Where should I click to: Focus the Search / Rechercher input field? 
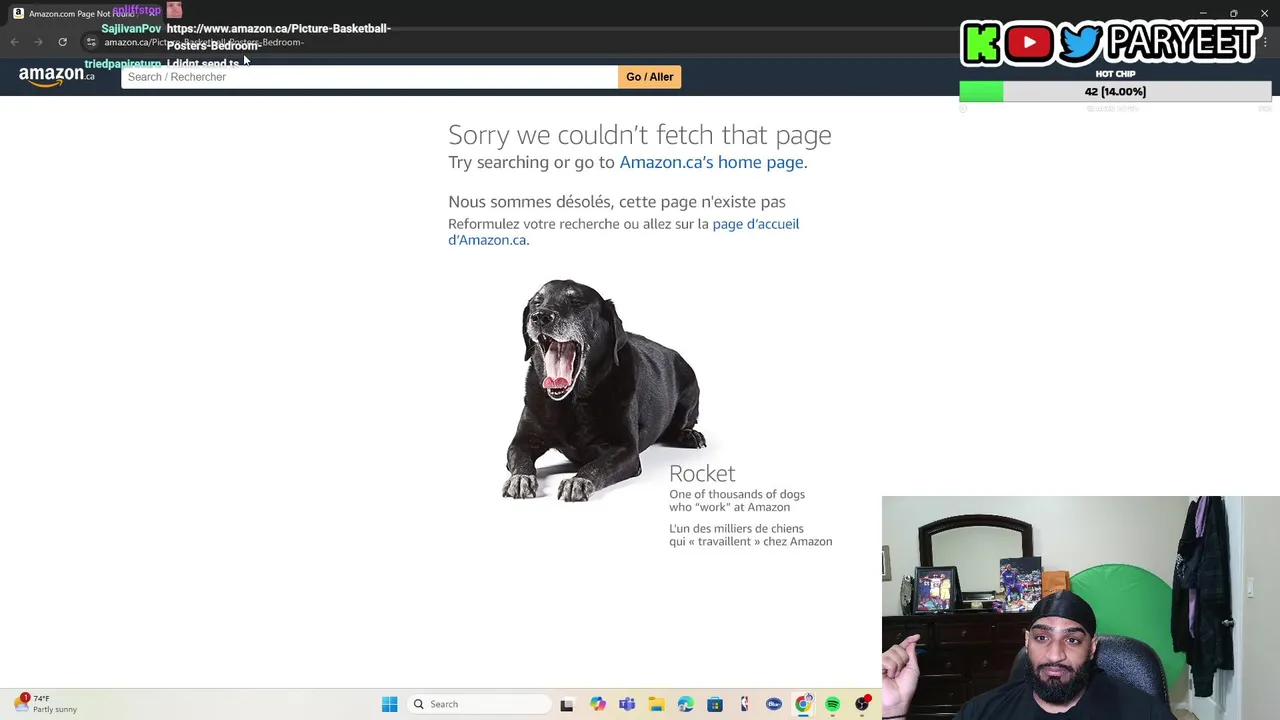(x=369, y=77)
